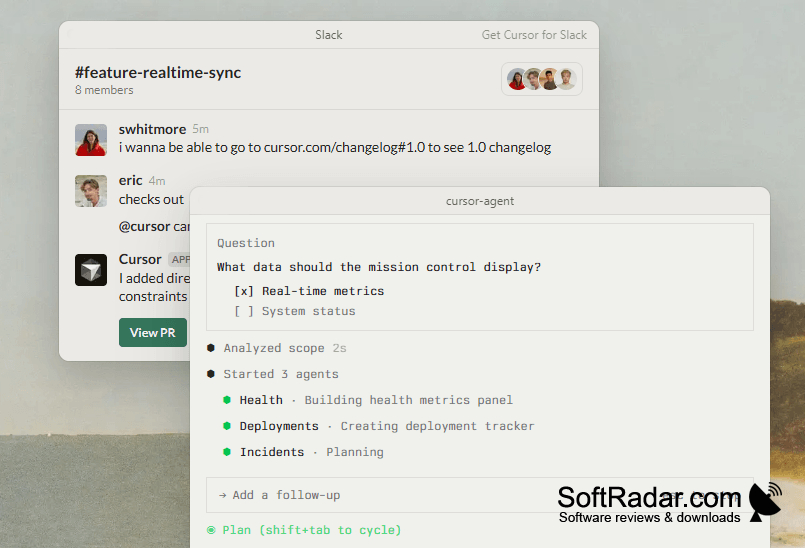Open the #feature-realtime-sync channel header
The height and width of the screenshot is (548, 805).
click(158, 73)
